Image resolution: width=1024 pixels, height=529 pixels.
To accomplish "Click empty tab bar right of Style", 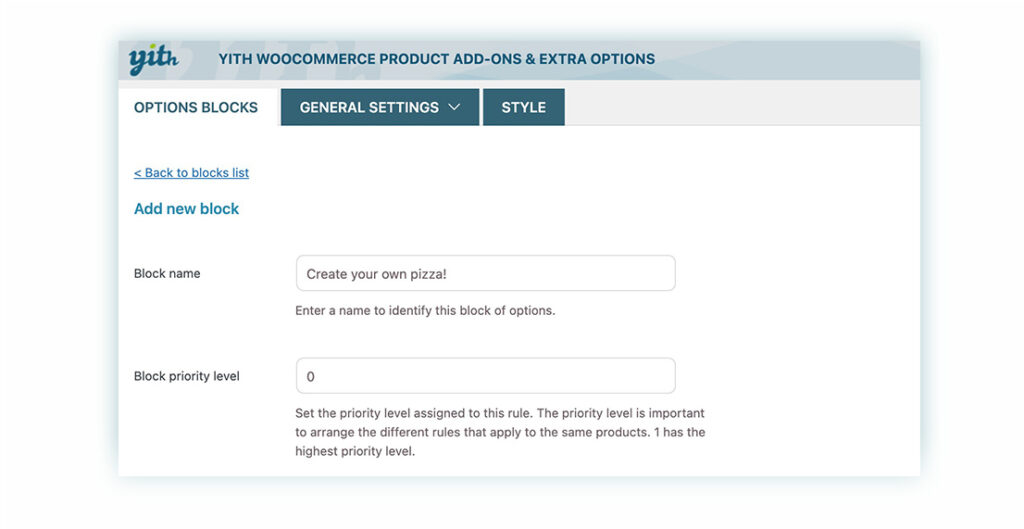I will 740,107.
